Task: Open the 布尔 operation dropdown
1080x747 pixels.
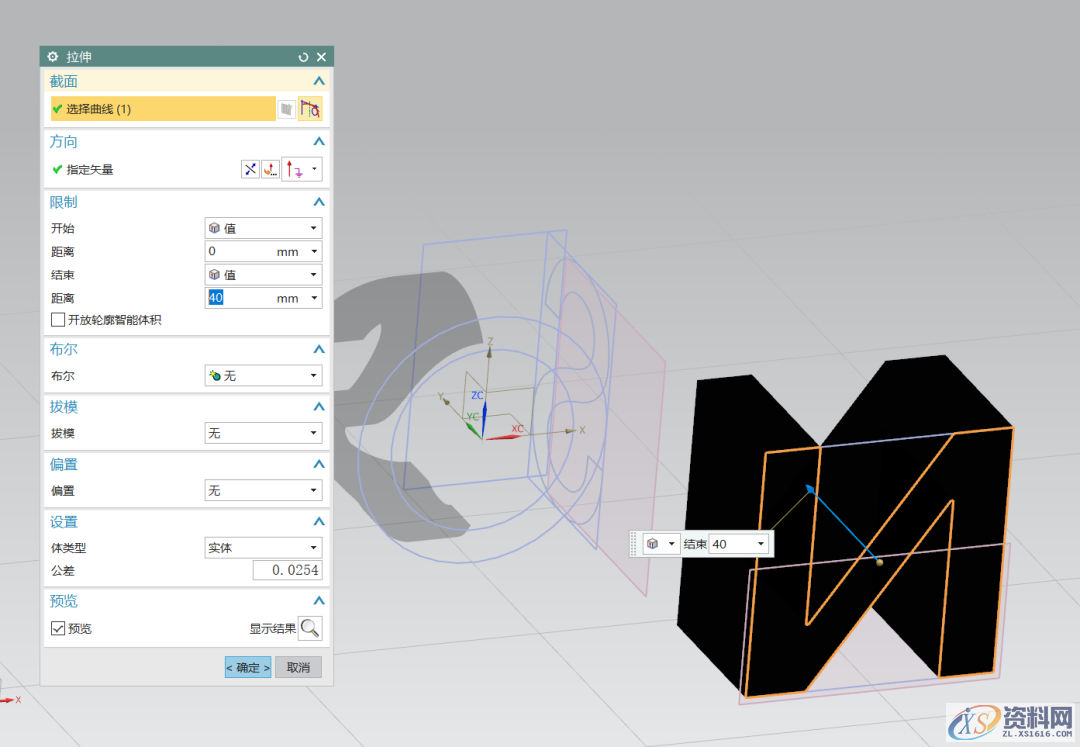Action: [263, 376]
